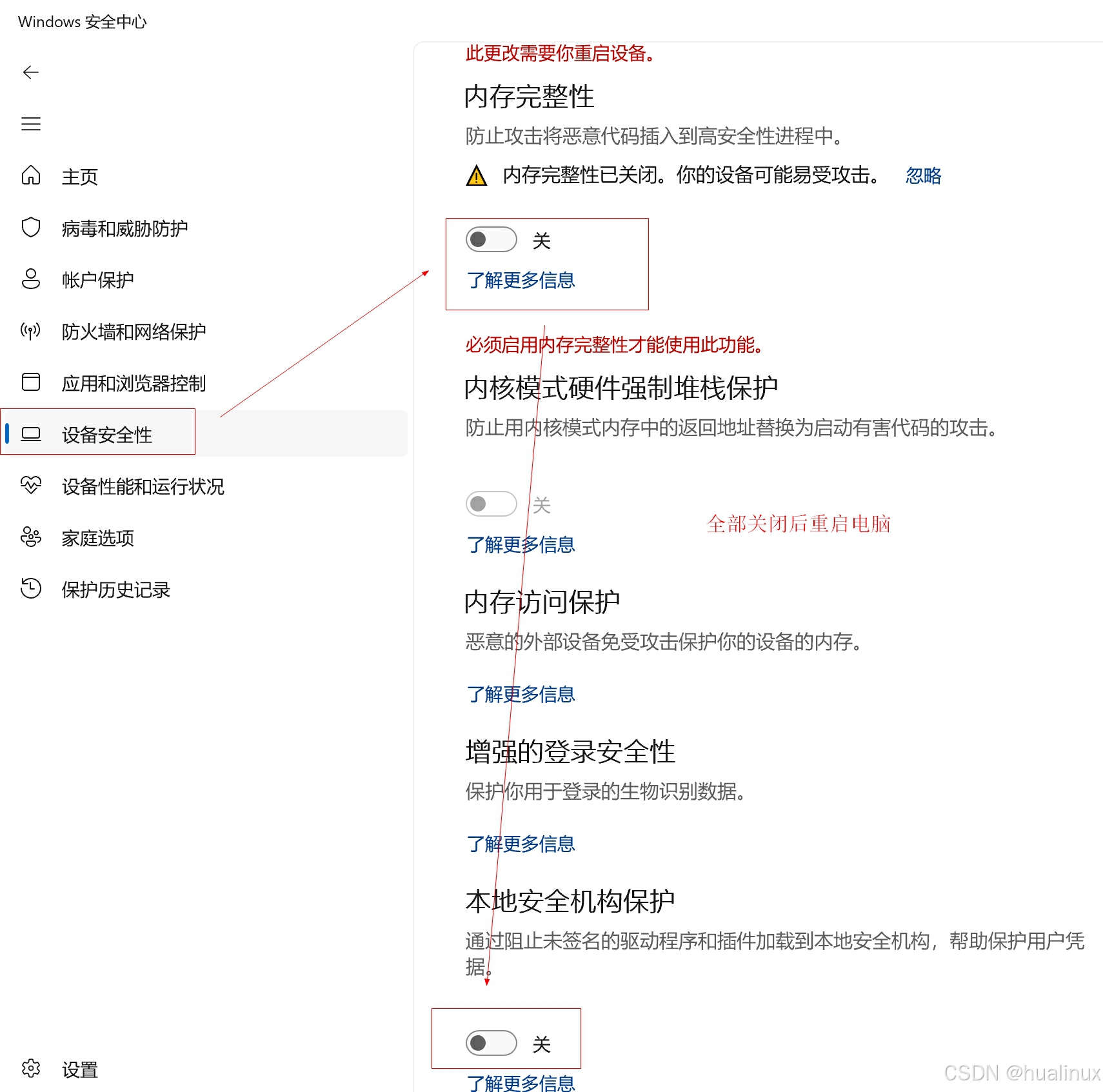Screen dimensions: 1103x1092
Task: Click the warning text 内存完整性已关闭。你的设备可能易受攻击。
Action: pyautogui.click(x=691, y=175)
